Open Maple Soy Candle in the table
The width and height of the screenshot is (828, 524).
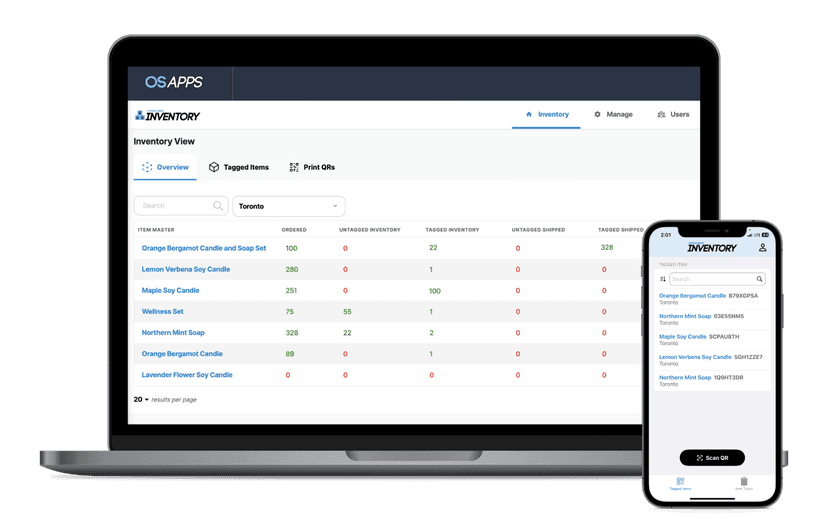click(x=170, y=290)
